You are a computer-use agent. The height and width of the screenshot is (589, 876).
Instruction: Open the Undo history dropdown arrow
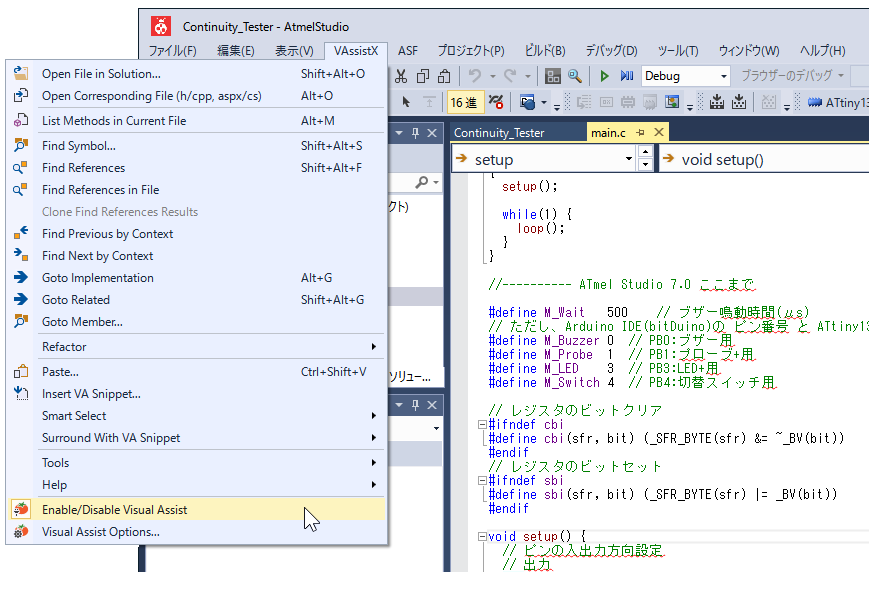point(493,76)
